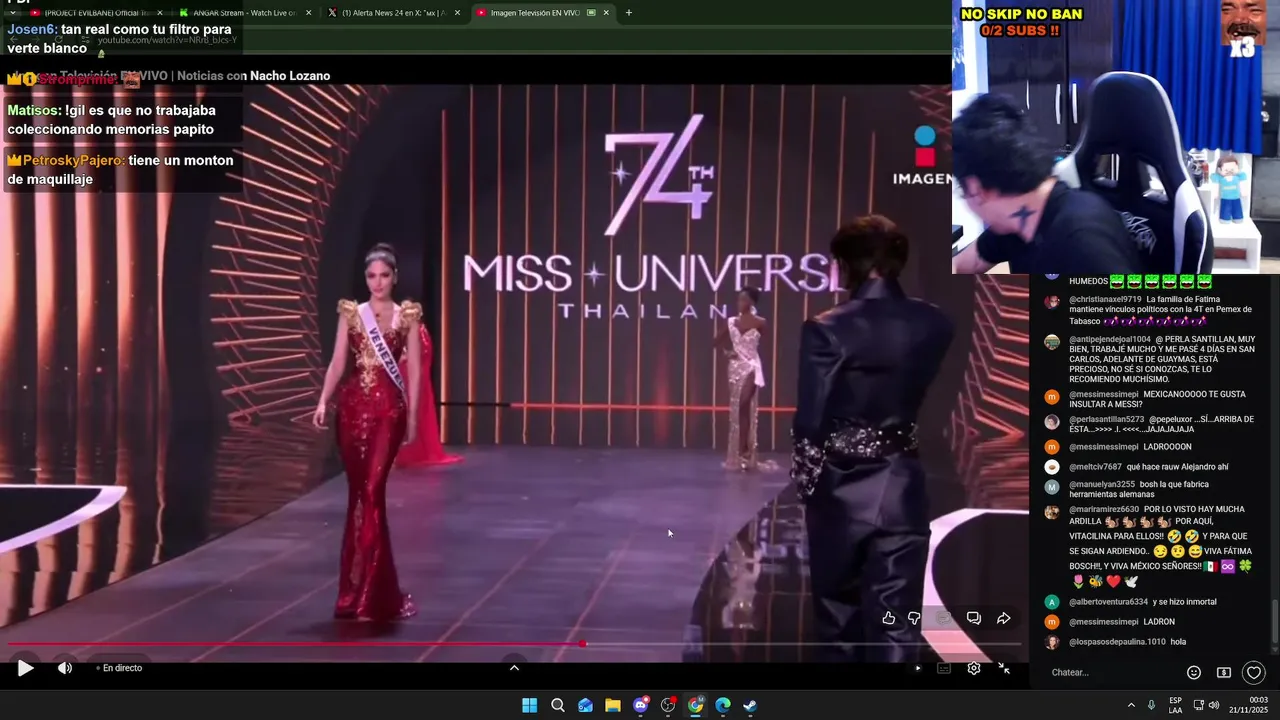Image resolution: width=1280 pixels, height=720 pixels.
Task: Open the ESP LAA language switcher
Action: coord(1176,705)
